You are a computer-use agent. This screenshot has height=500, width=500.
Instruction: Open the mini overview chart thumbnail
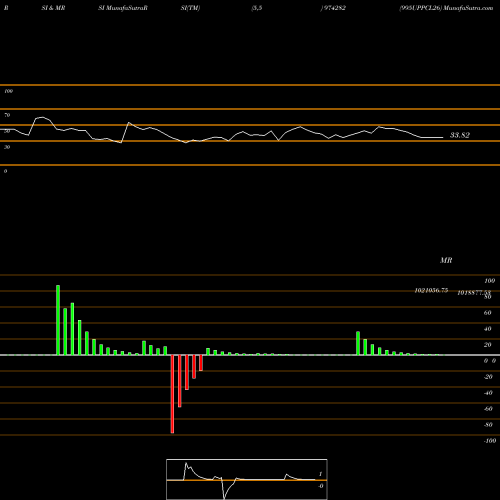tap(247, 479)
